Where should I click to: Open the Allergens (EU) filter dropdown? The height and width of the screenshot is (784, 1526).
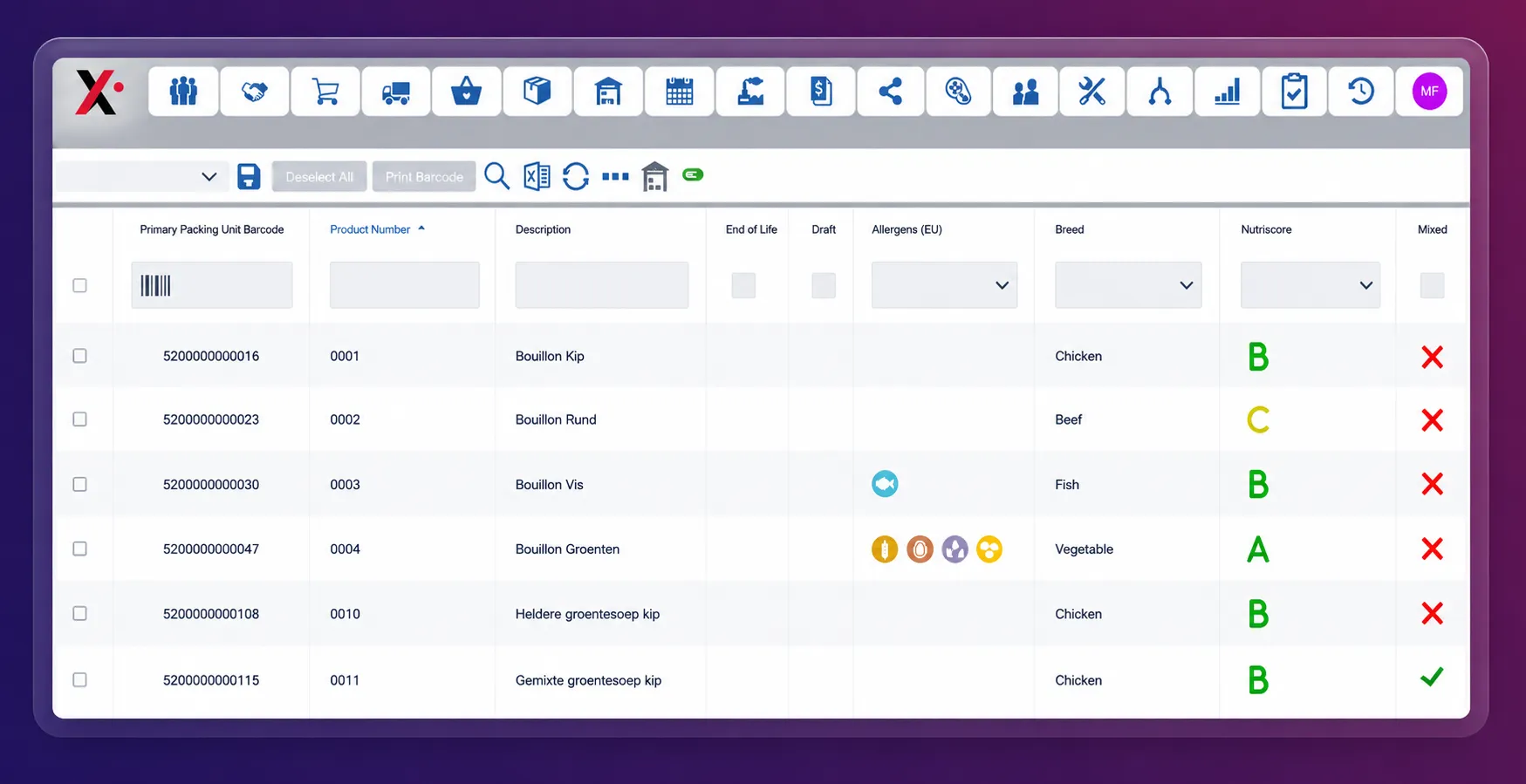[944, 285]
